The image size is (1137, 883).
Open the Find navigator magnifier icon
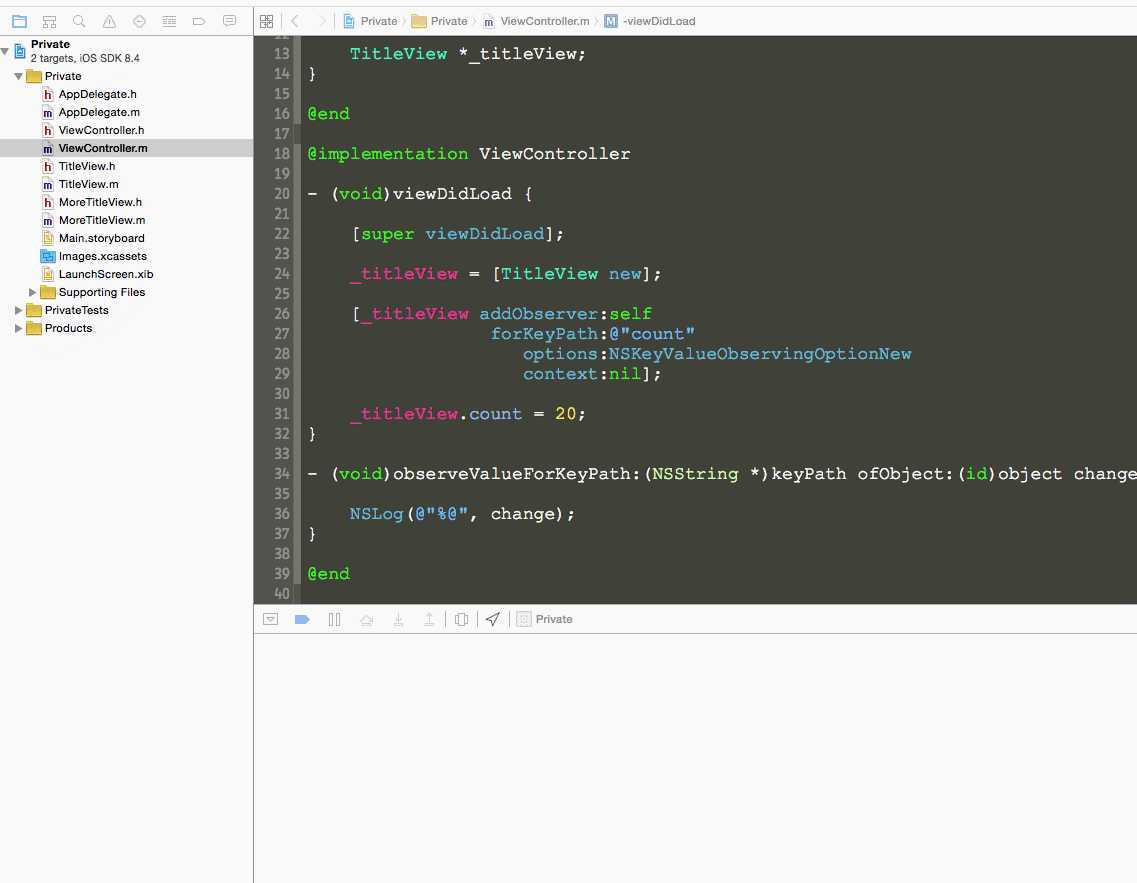pos(79,21)
